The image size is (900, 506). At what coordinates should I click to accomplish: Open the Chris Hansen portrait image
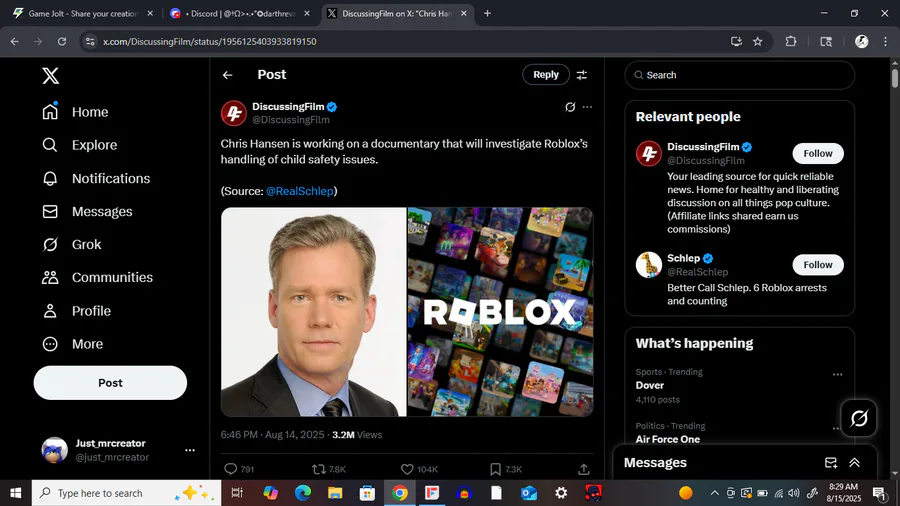click(313, 312)
